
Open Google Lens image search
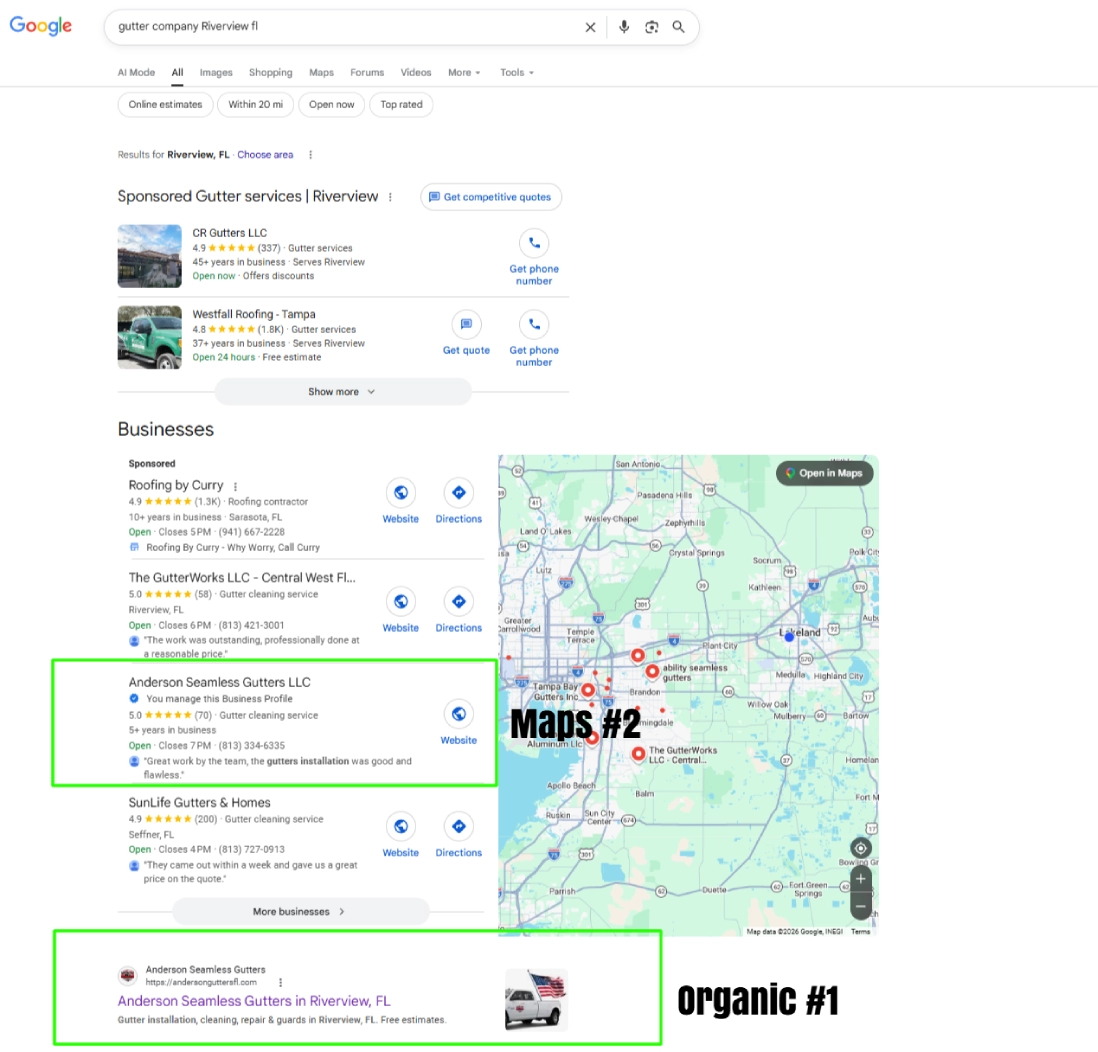pos(652,27)
